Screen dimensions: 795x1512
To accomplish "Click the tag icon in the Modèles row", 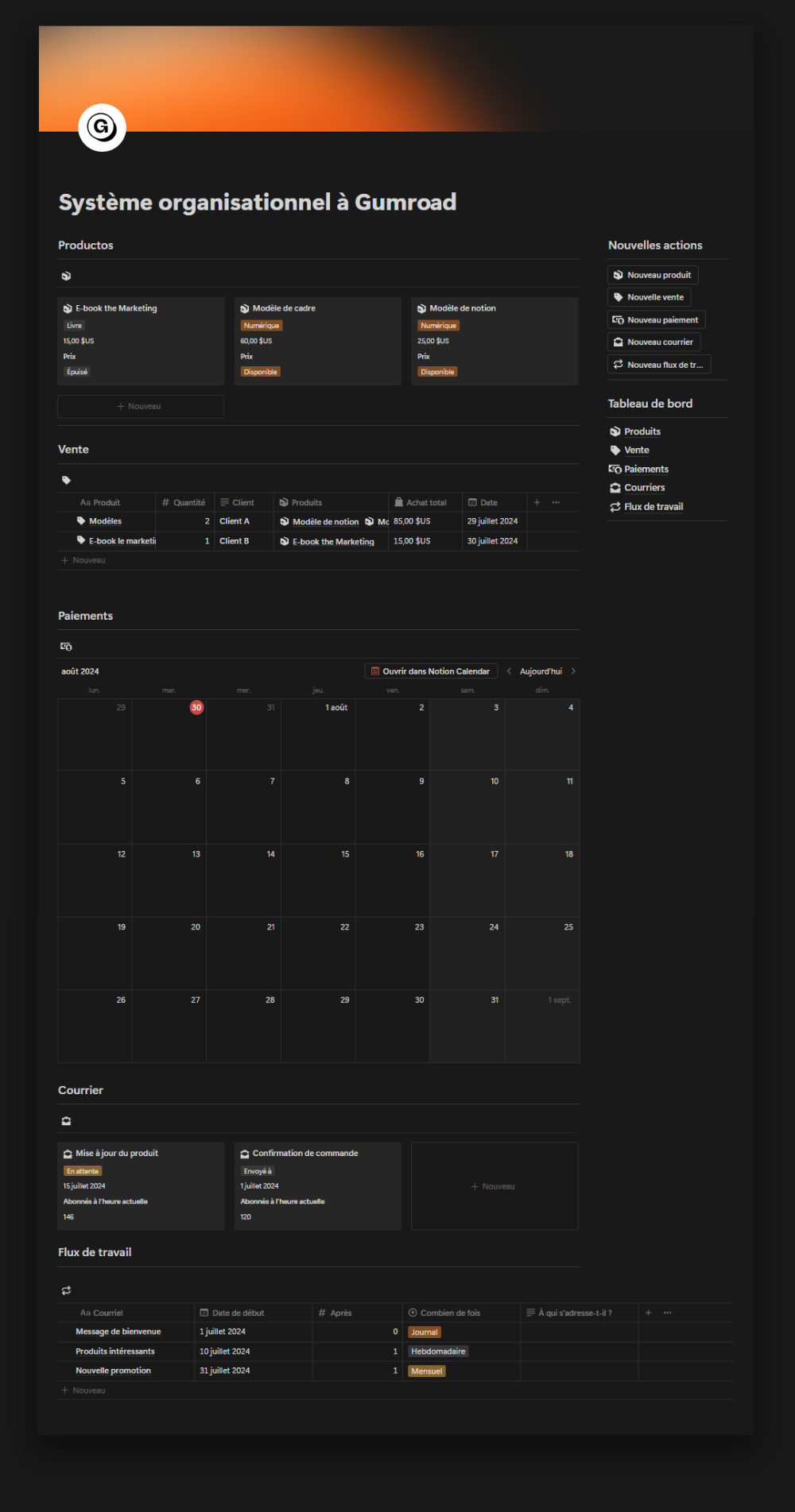I will pyautogui.click(x=81, y=520).
